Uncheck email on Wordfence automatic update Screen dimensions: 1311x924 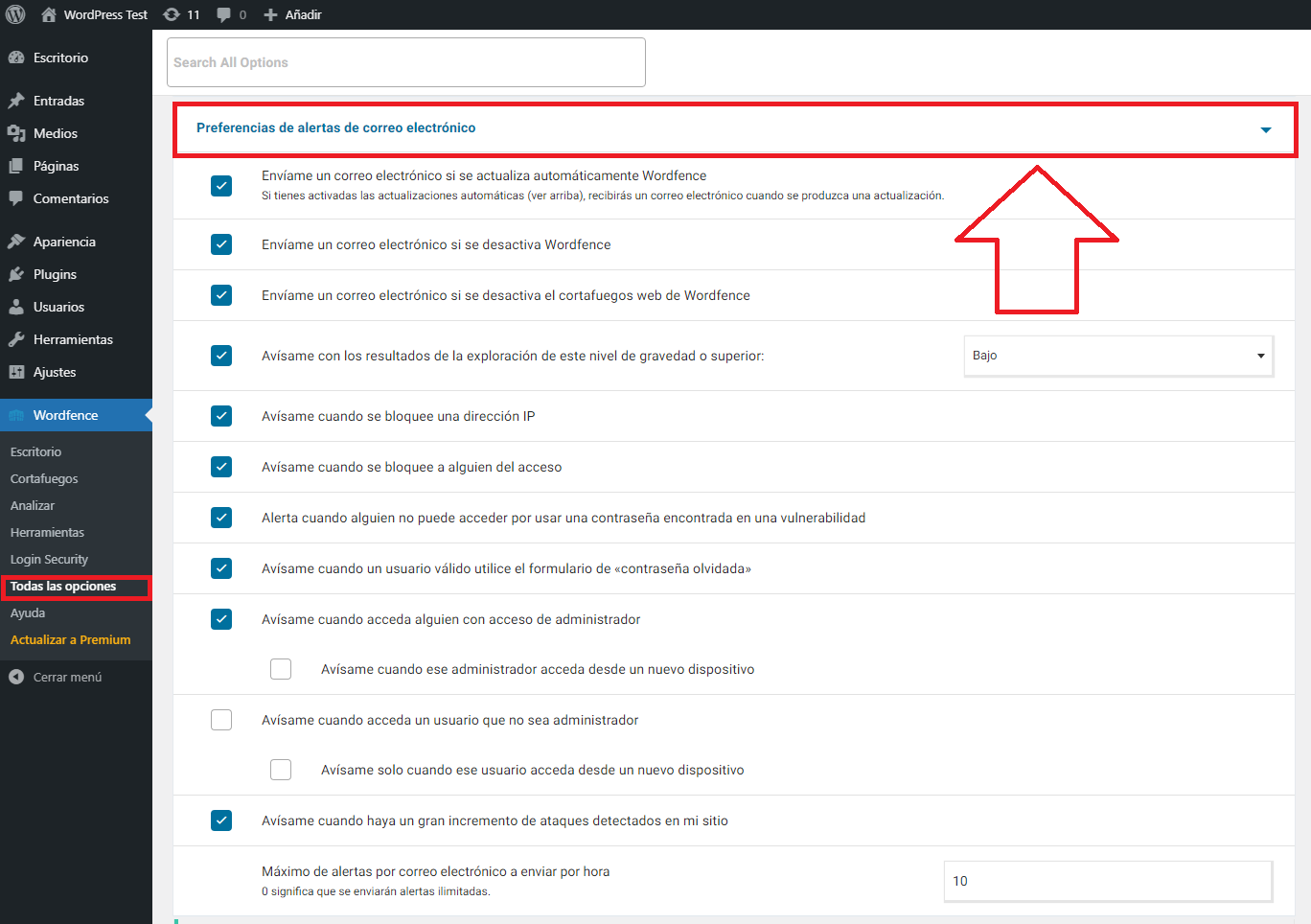(x=221, y=186)
